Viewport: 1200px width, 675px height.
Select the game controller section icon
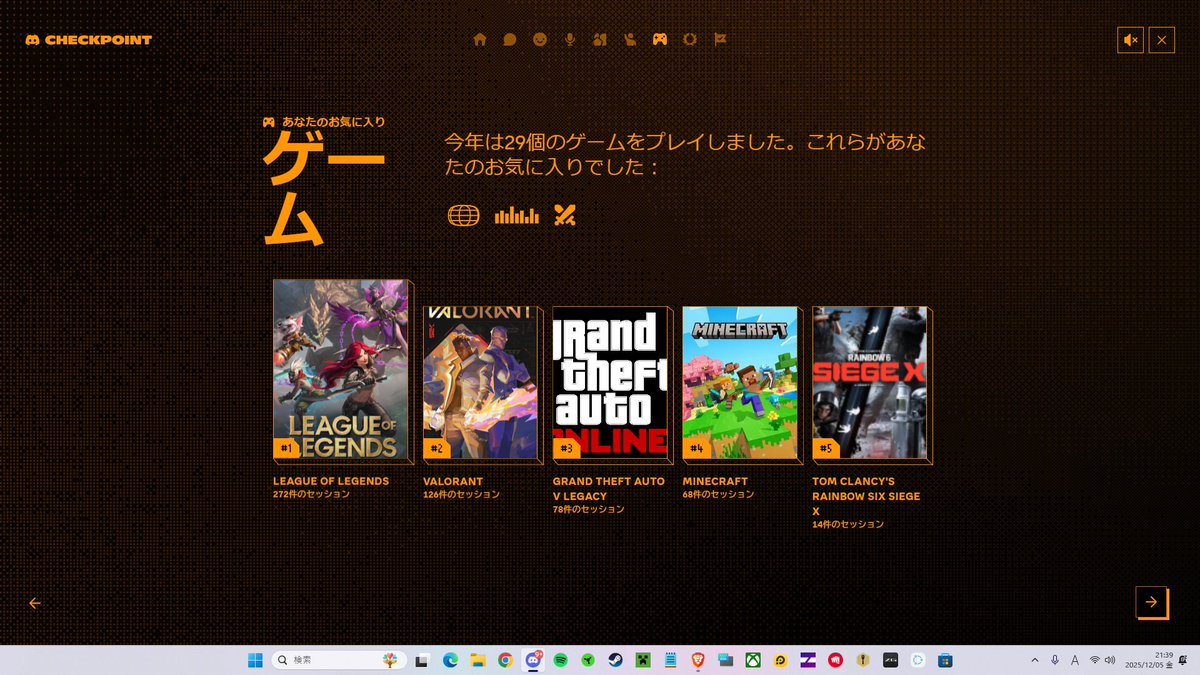click(x=660, y=40)
